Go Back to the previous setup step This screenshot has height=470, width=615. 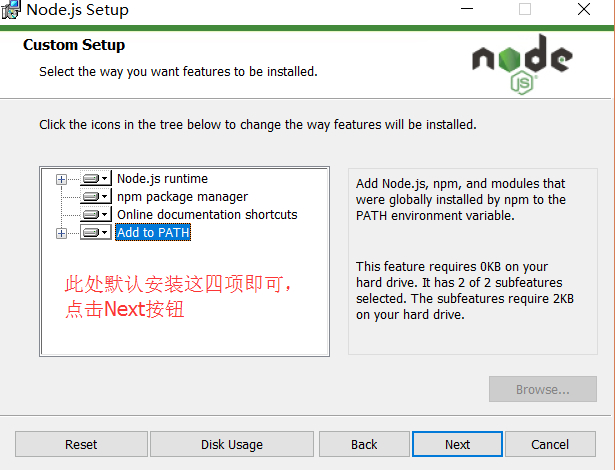tap(364, 444)
